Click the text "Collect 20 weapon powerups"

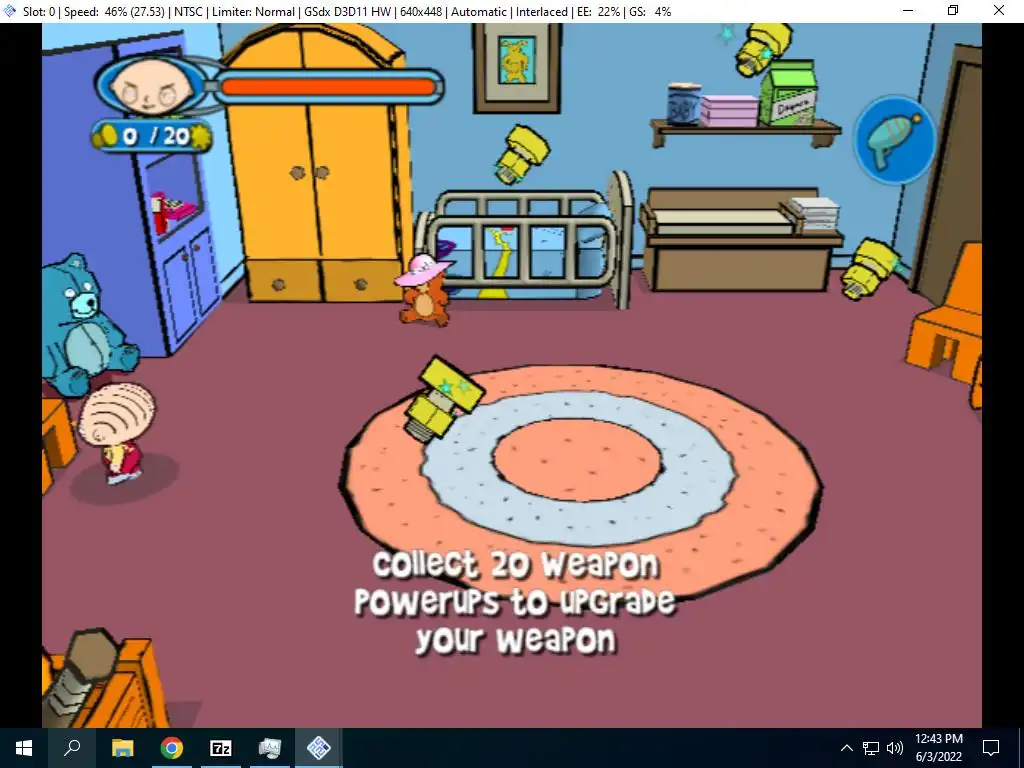point(515,583)
